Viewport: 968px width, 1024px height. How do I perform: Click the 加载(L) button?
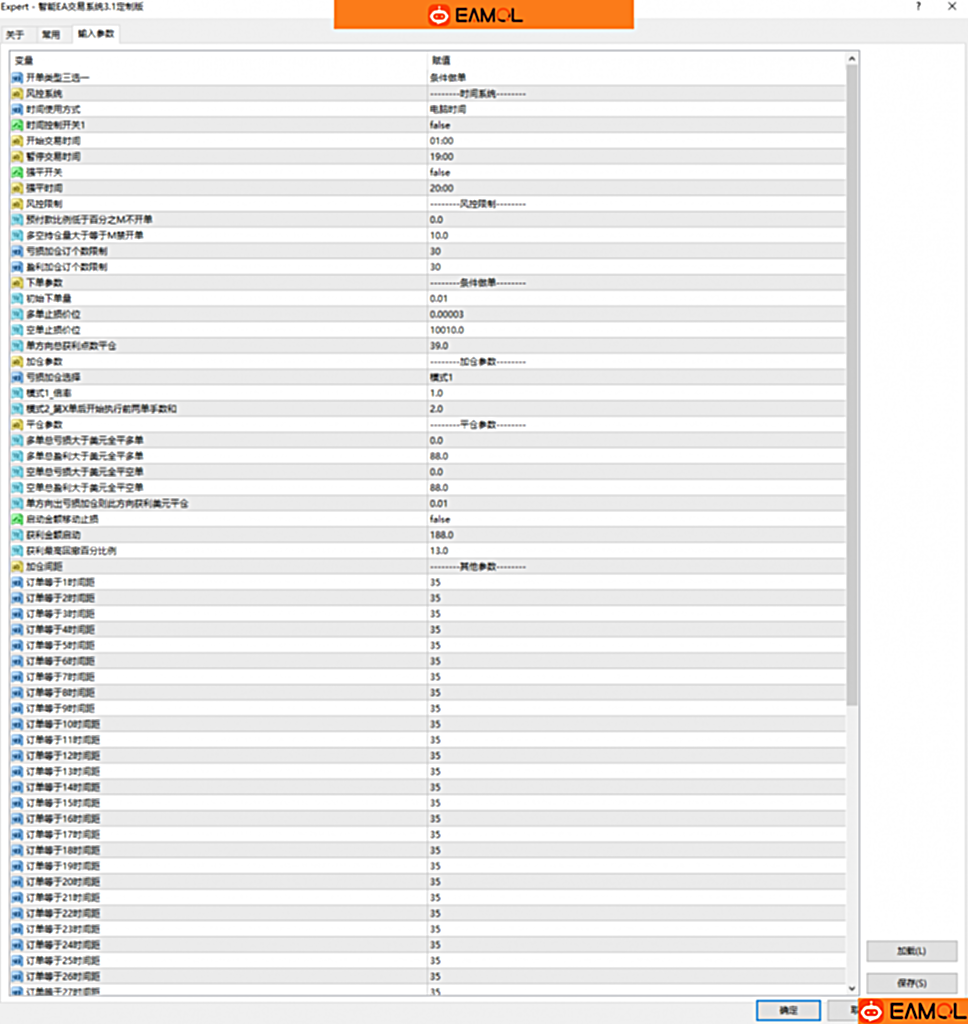tap(911, 951)
